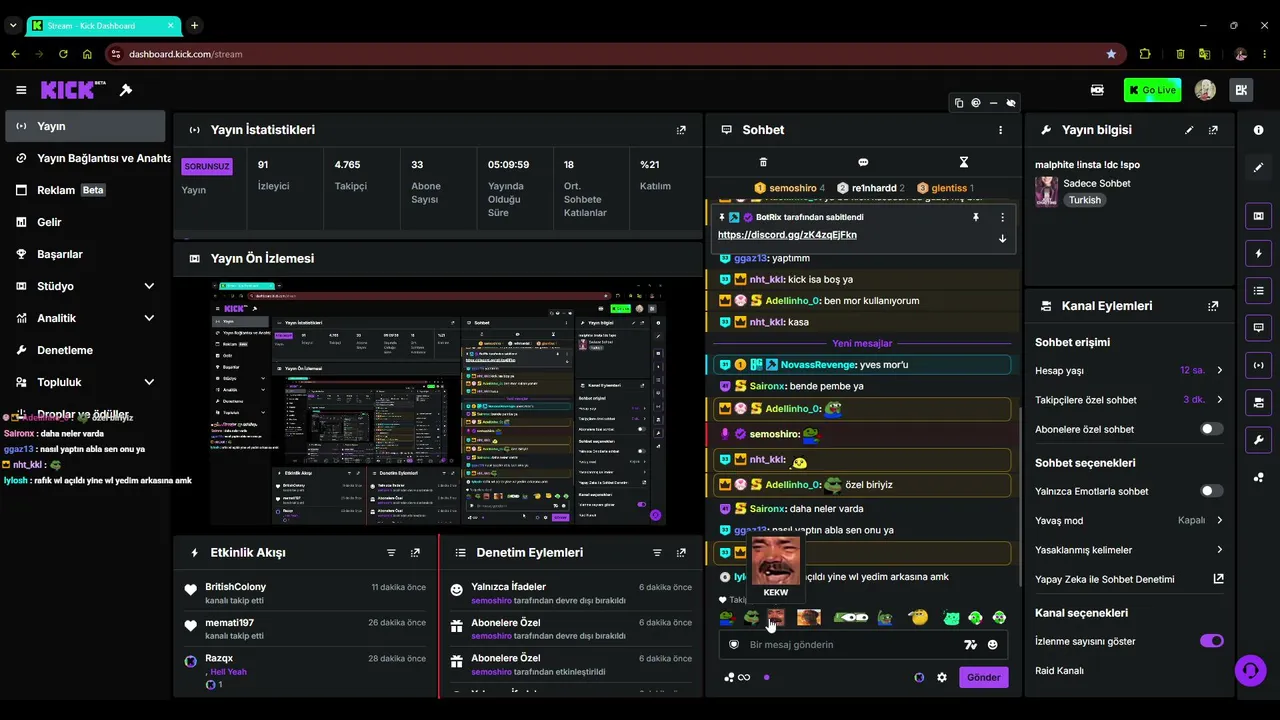Click the chat bubble icon in Sohbet toolbar
The image size is (1280, 720).
pos(863,162)
